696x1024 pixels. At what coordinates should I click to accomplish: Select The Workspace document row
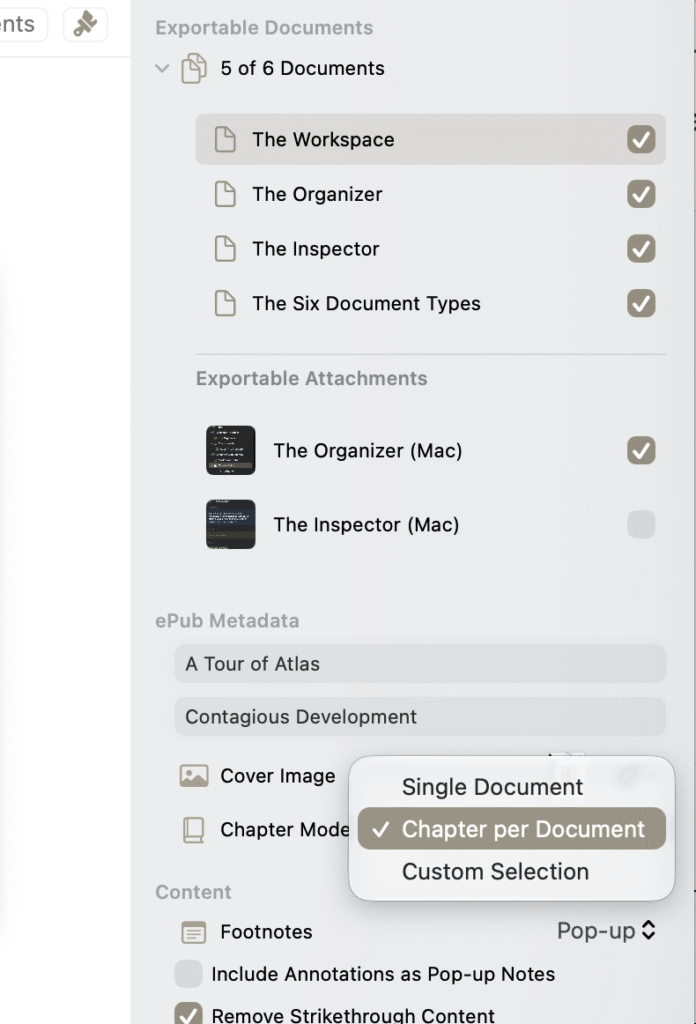click(x=430, y=139)
